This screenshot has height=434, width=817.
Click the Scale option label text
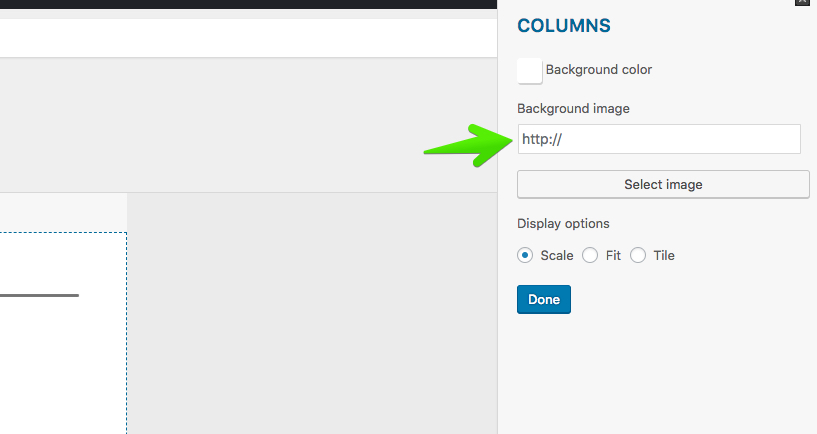[557, 255]
